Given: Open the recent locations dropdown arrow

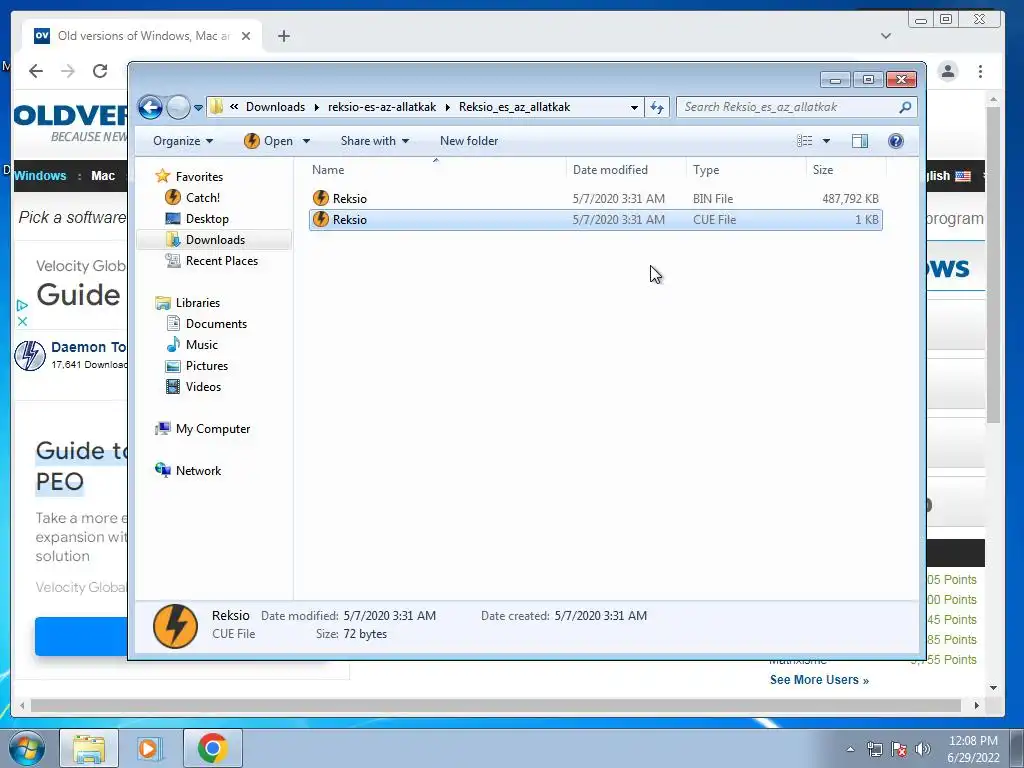Looking at the screenshot, I should pyautogui.click(x=198, y=108).
